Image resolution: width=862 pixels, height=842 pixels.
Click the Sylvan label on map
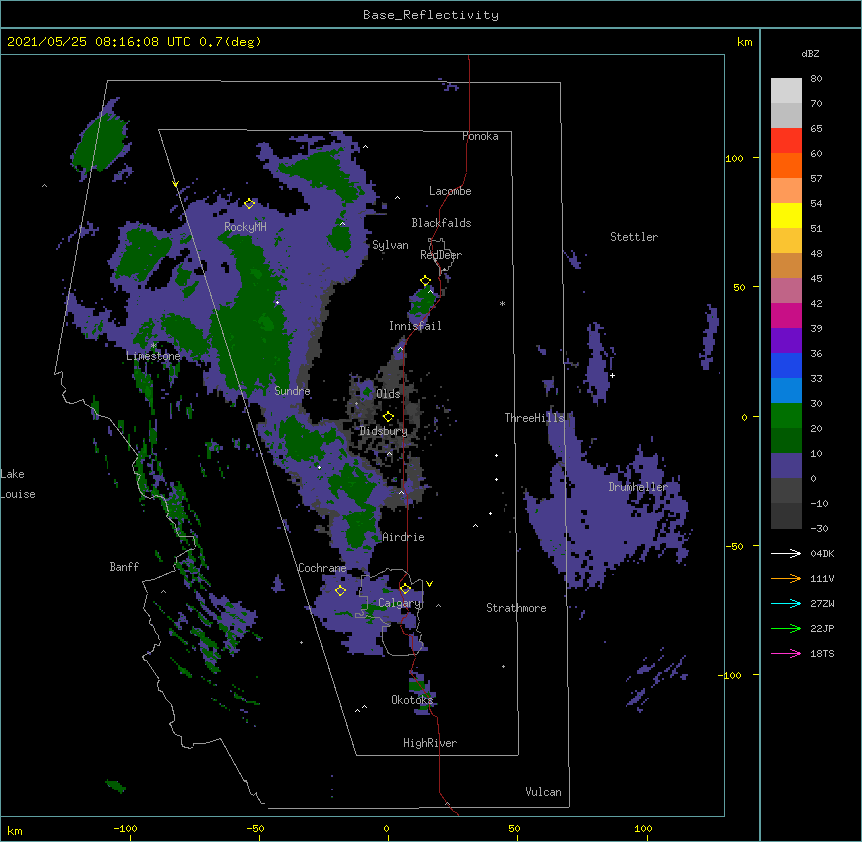pos(390,245)
